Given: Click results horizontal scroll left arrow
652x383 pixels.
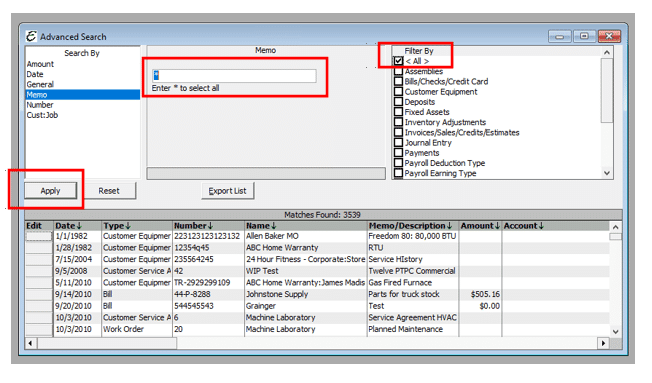Looking at the screenshot, I should 30,343.
